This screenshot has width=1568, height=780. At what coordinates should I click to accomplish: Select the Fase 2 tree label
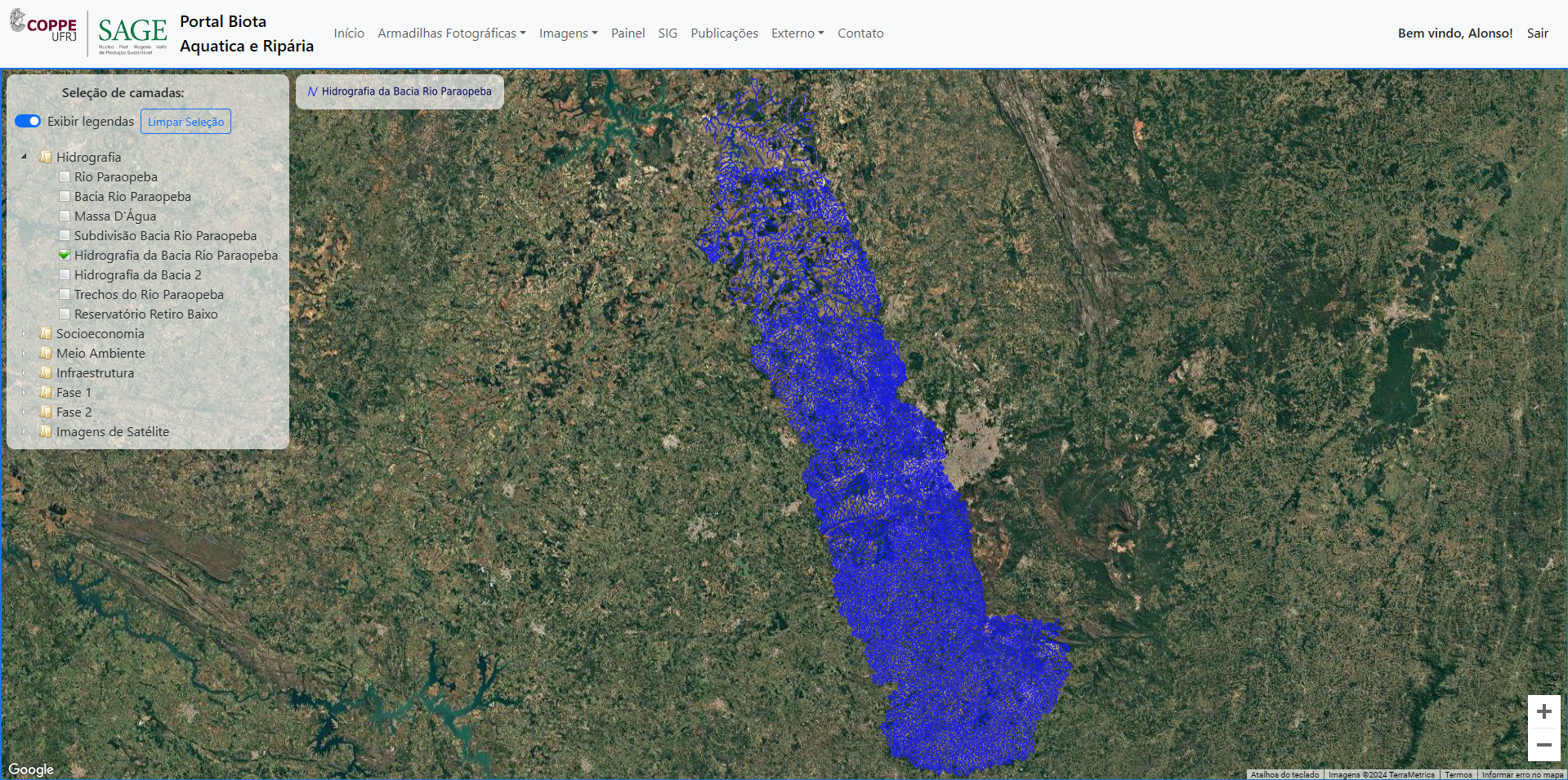pos(74,412)
